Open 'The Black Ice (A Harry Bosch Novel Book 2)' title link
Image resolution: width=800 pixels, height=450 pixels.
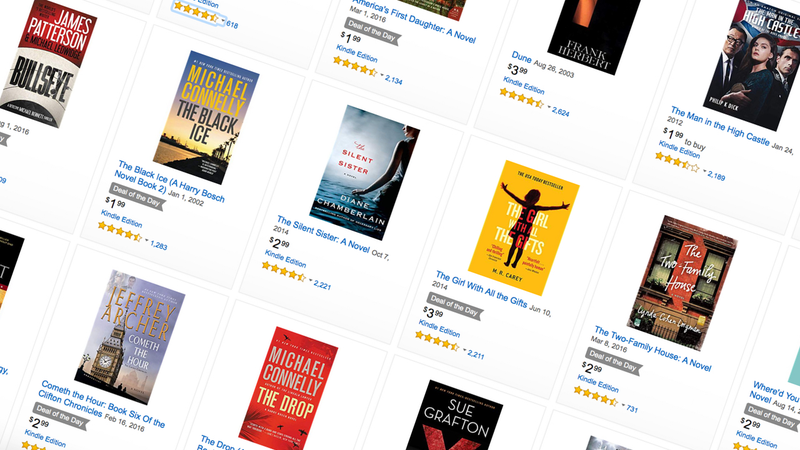pos(168,183)
